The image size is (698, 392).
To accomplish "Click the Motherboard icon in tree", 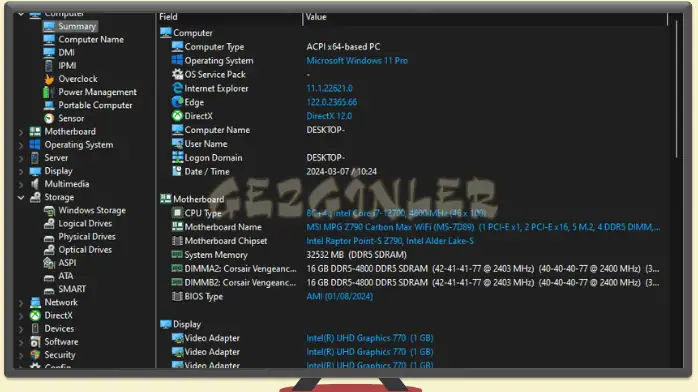I will point(35,132).
